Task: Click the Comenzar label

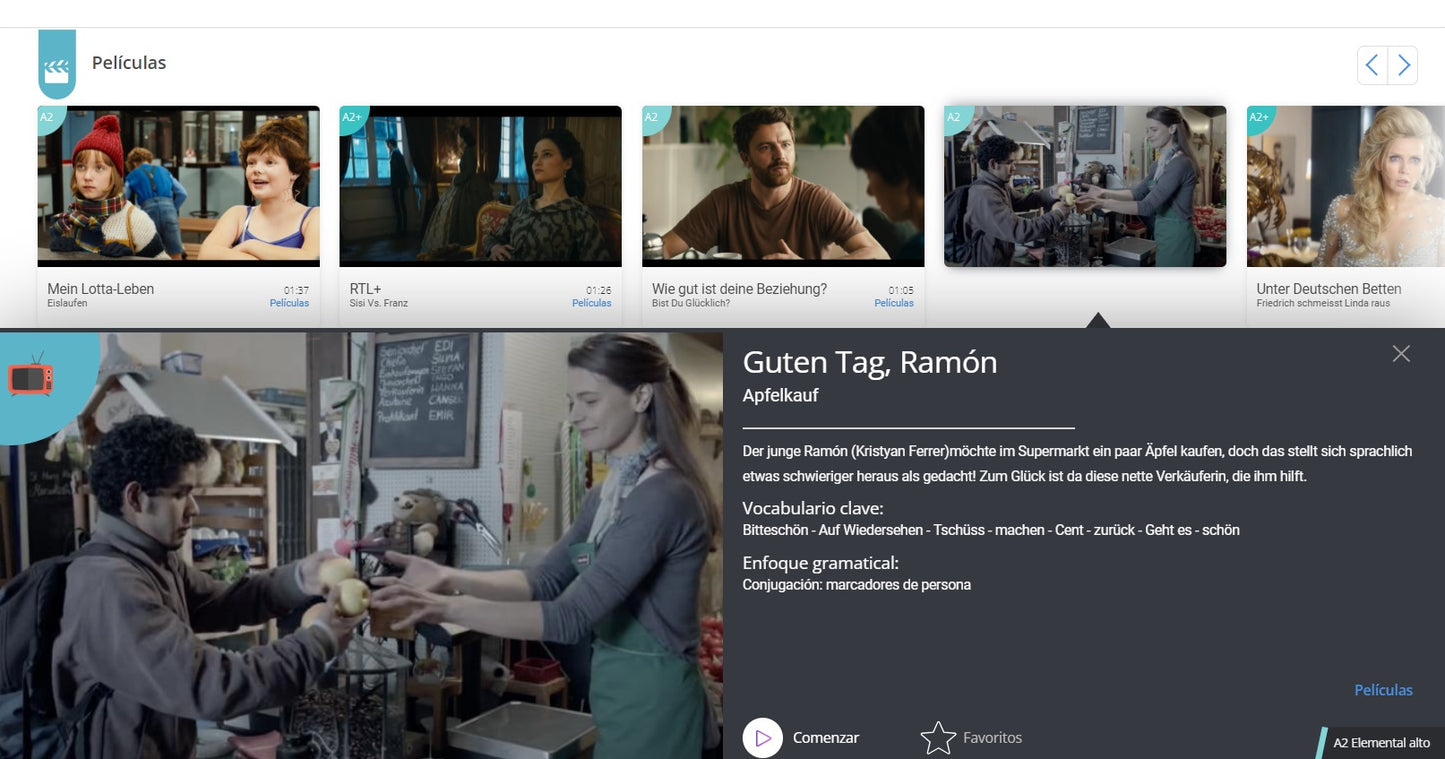Action: pos(825,738)
